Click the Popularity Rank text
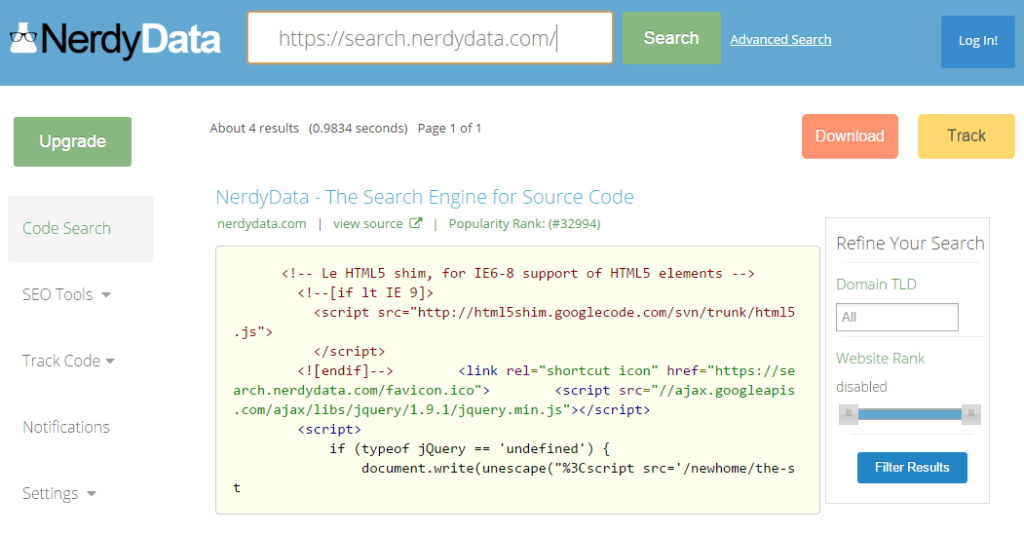Viewport: 1024px width, 535px height. coord(524,223)
